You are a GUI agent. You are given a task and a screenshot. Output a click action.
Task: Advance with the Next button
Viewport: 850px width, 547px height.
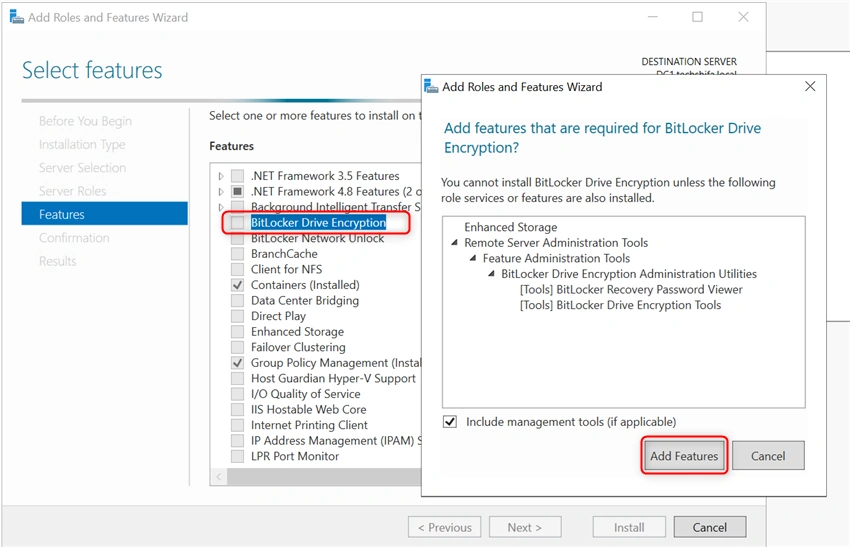coord(525,527)
